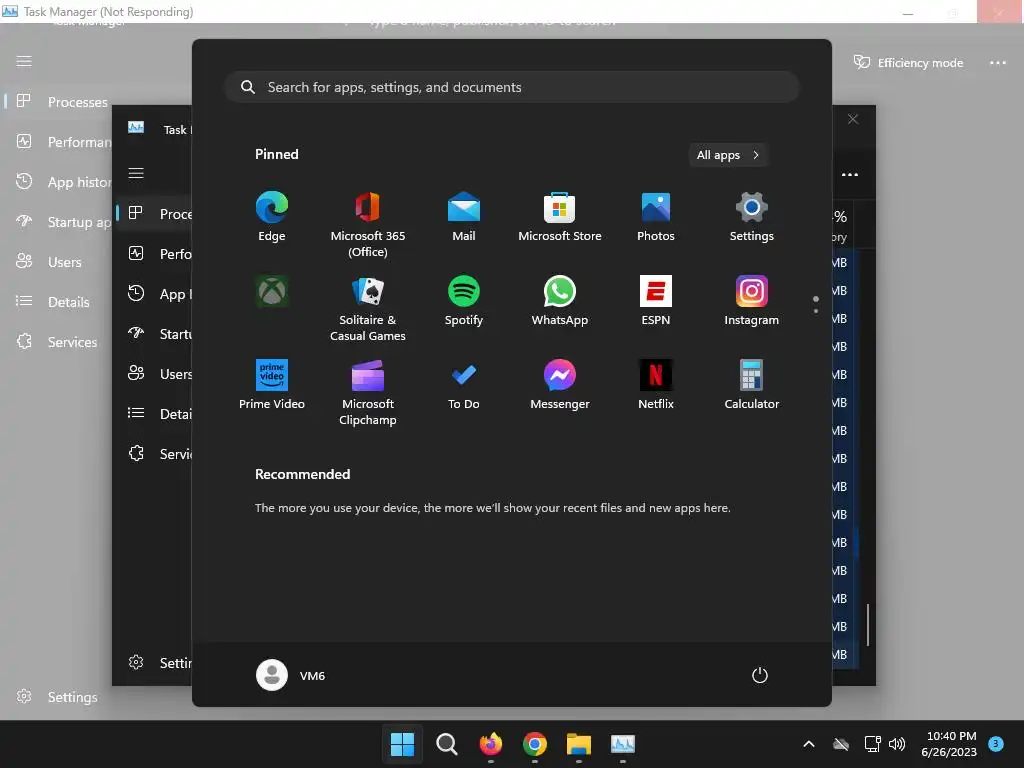Click Efficiency mode in Task Manager
Viewport: 1024px width, 768px height.
(x=908, y=63)
